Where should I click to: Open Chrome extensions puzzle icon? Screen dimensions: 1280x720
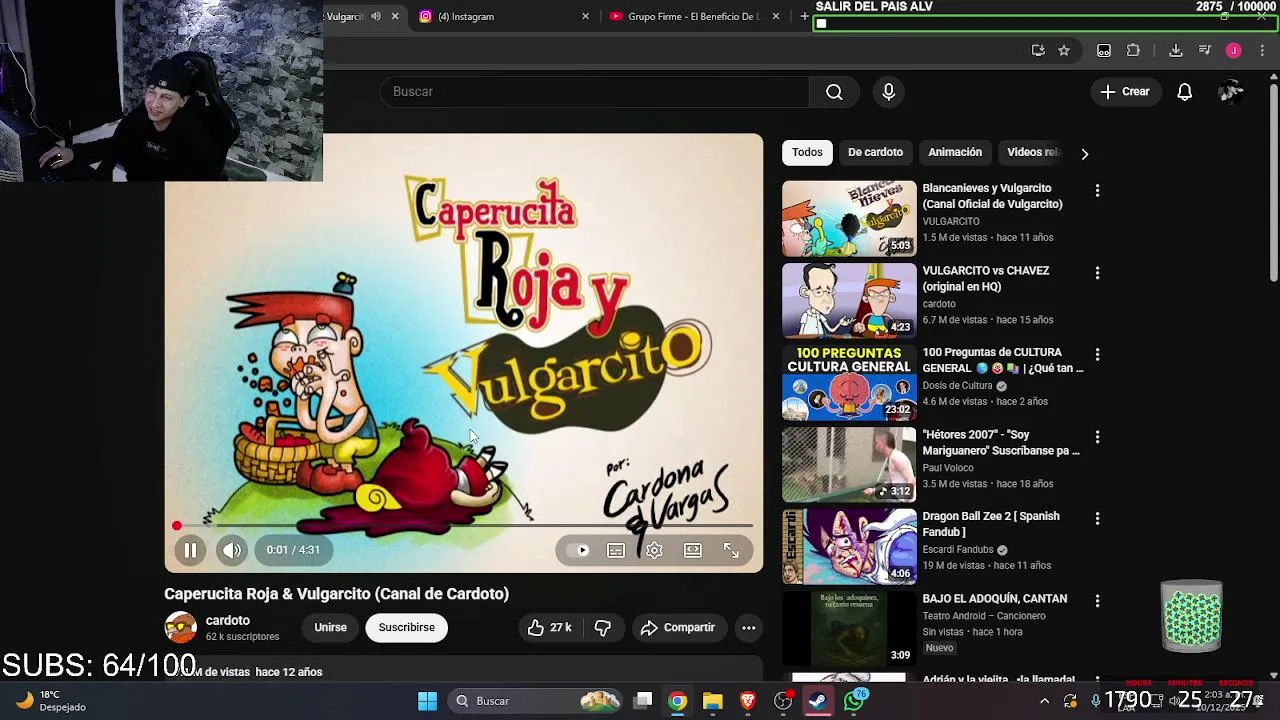[1133, 50]
